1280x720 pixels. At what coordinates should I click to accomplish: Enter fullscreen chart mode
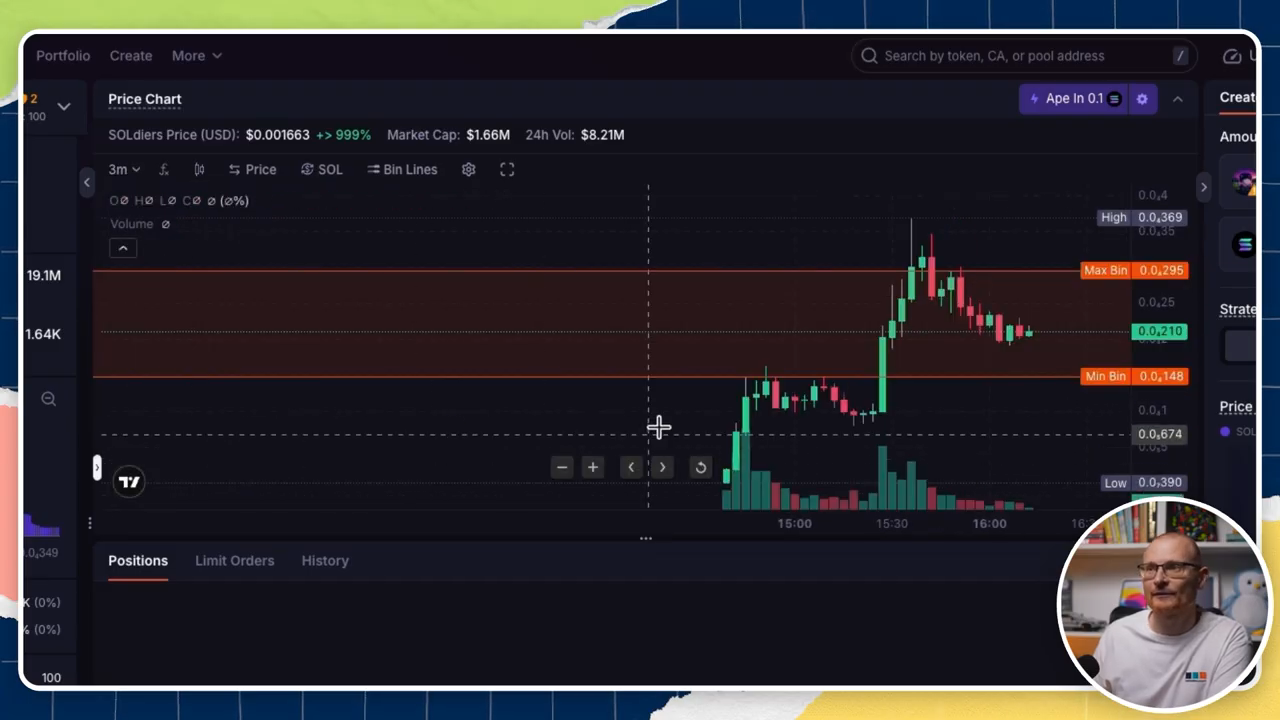click(x=507, y=169)
